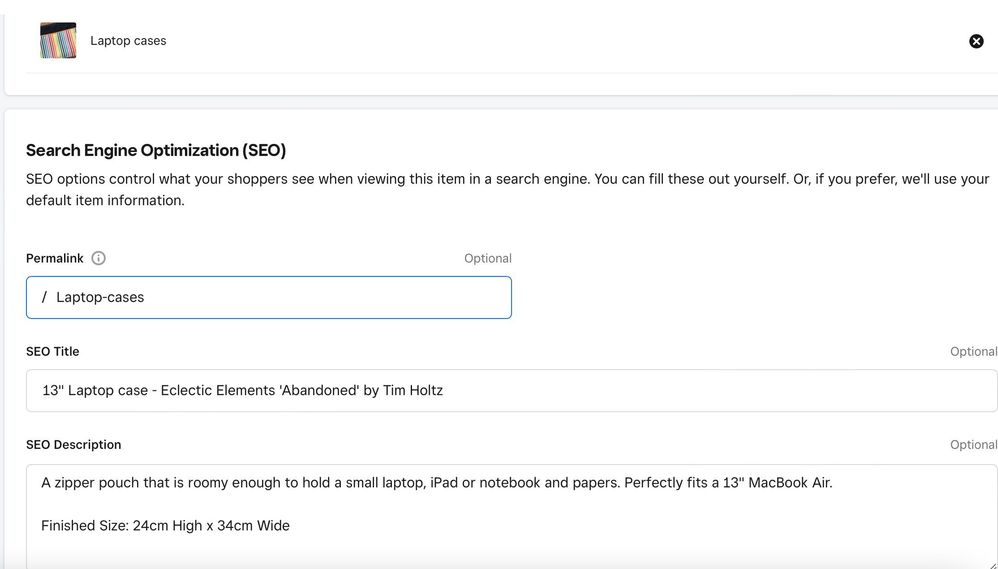Click the Permalink field label

pyautogui.click(x=55, y=258)
